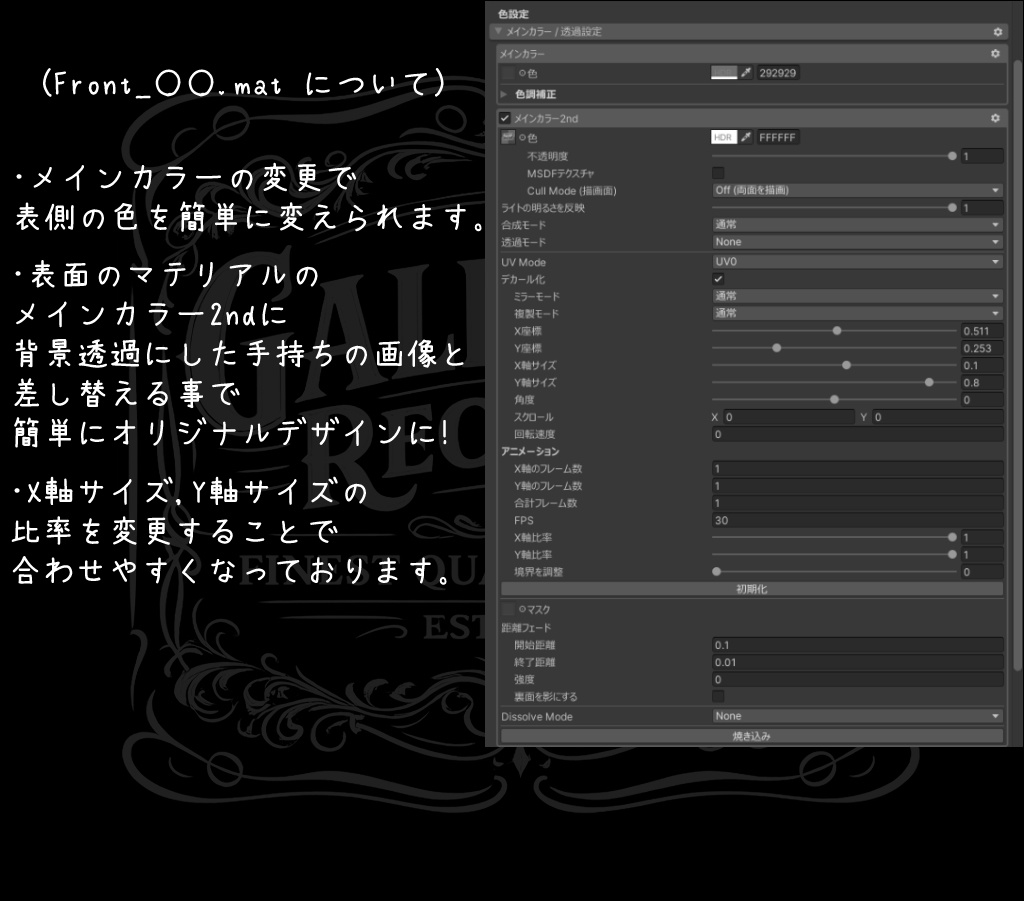The image size is (1024, 901).
Task: Open the Dissolve Mode dropdown
Action: [x=856, y=716]
